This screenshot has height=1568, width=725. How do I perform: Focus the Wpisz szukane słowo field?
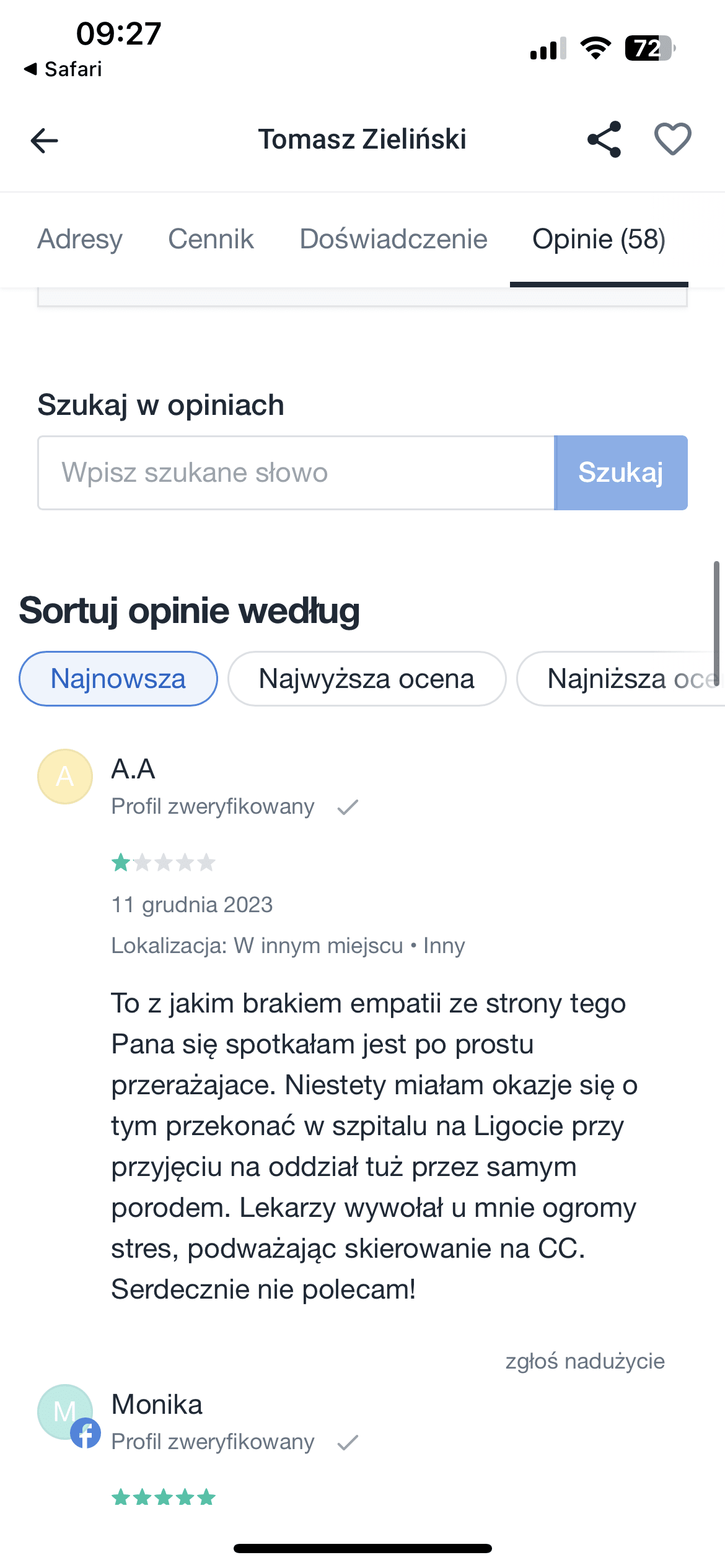[296, 473]
